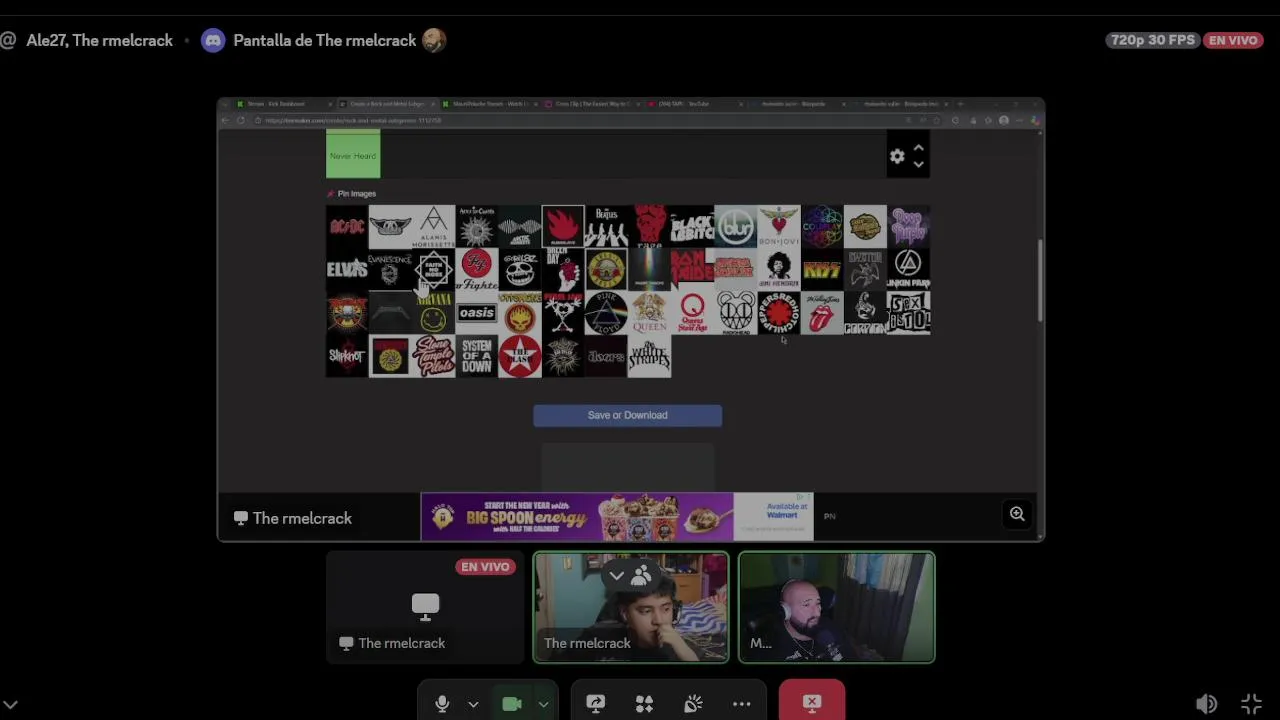
Task: Pick the Nirvana smiley logo
Action: click(x=433, y=313)
